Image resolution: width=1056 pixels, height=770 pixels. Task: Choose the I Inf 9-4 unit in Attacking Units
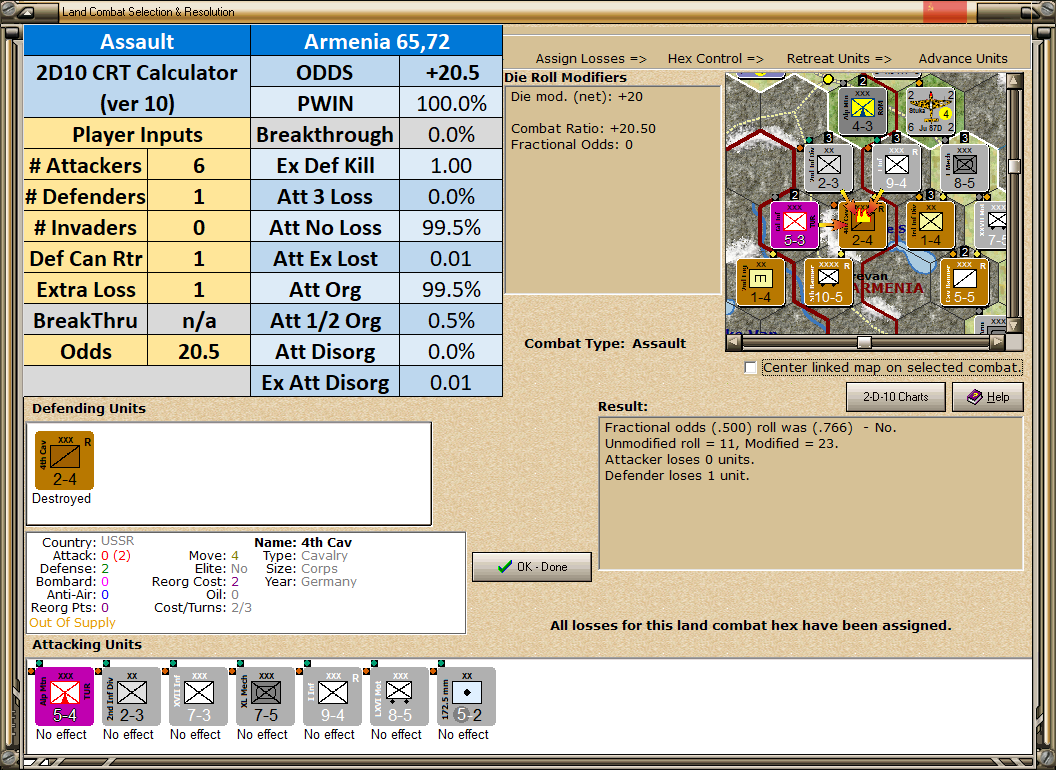pyautogui.click(x=333, y=697)
